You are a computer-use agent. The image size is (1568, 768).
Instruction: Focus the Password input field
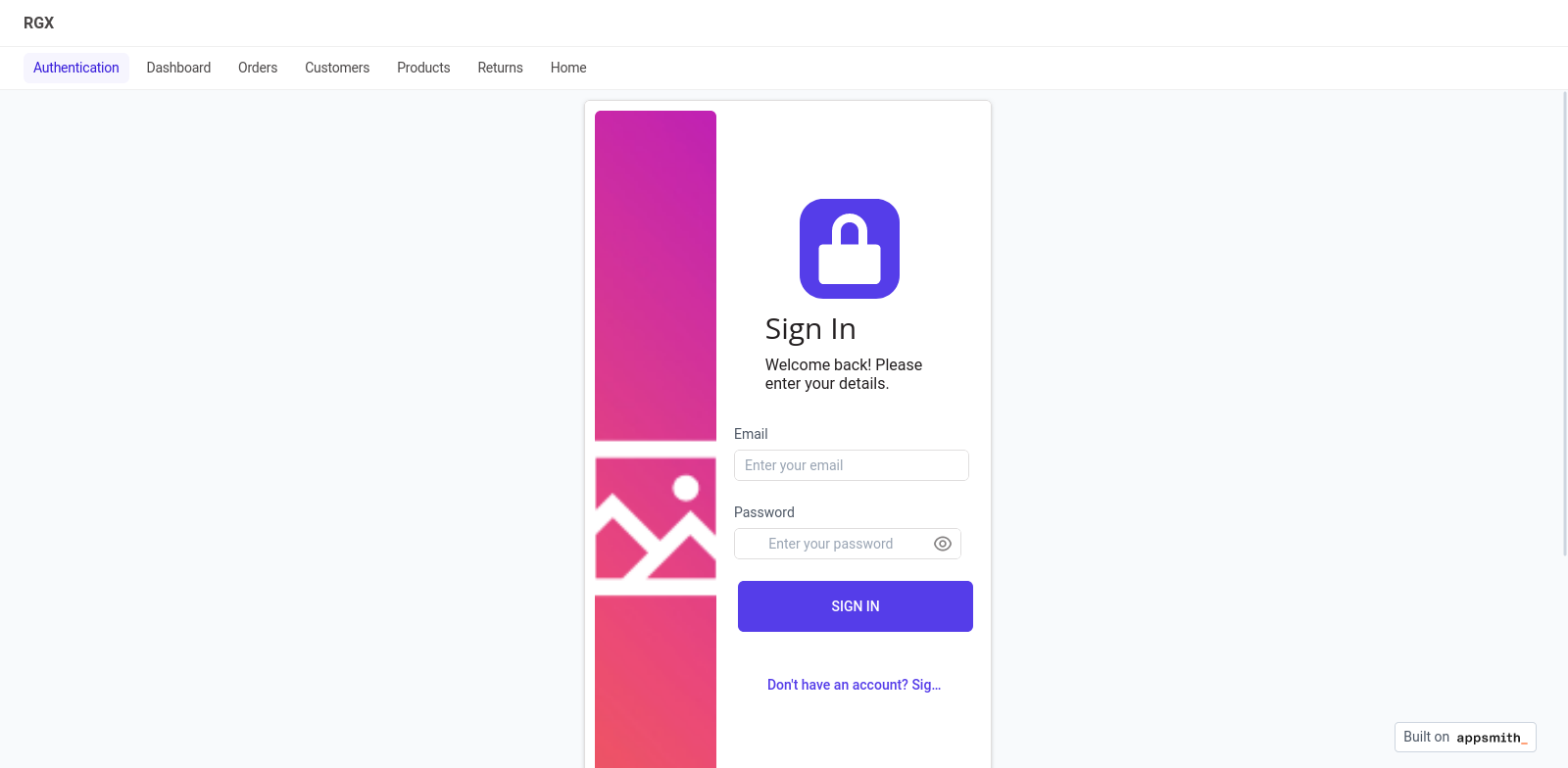pyautogui.click(x=848, y=544)
